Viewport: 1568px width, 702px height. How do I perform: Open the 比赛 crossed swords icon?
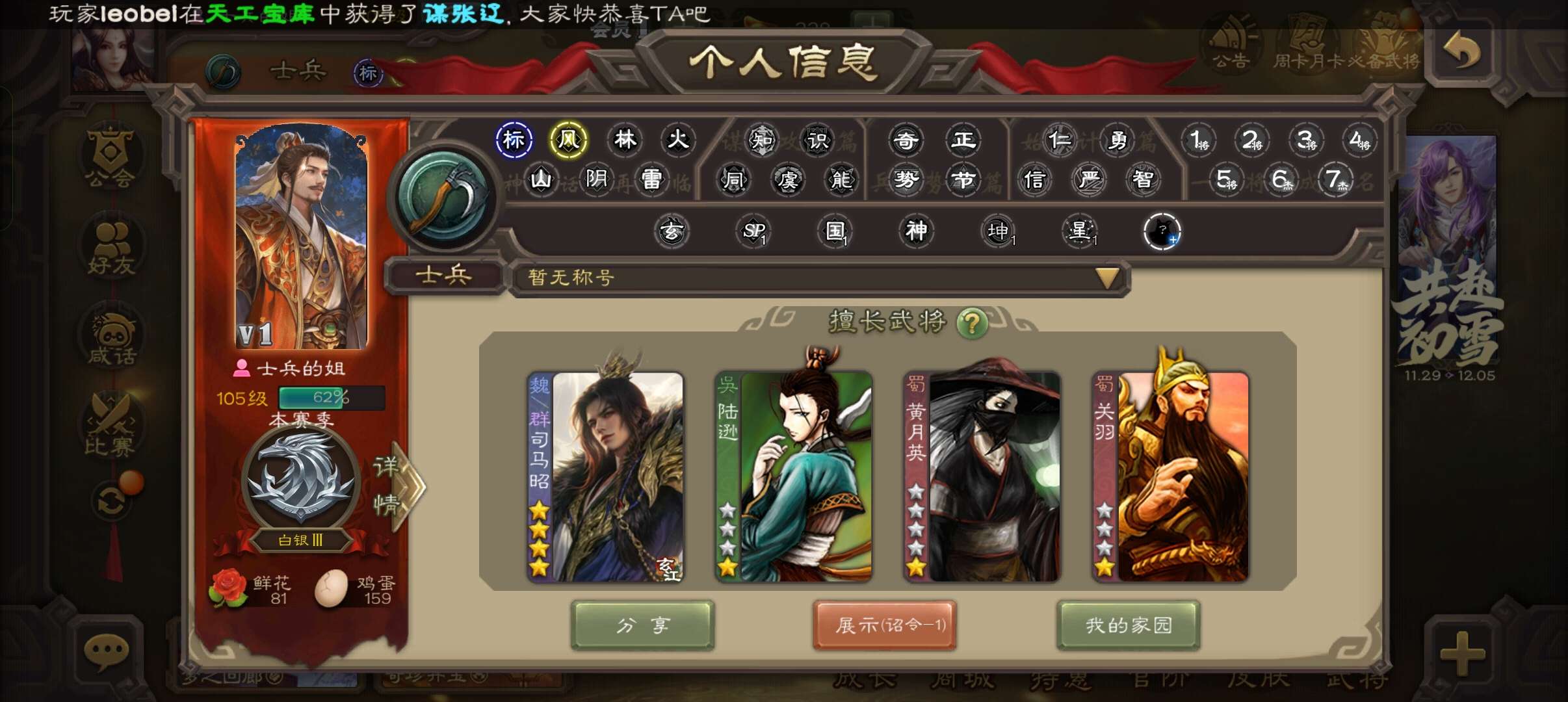coord(111,426)
